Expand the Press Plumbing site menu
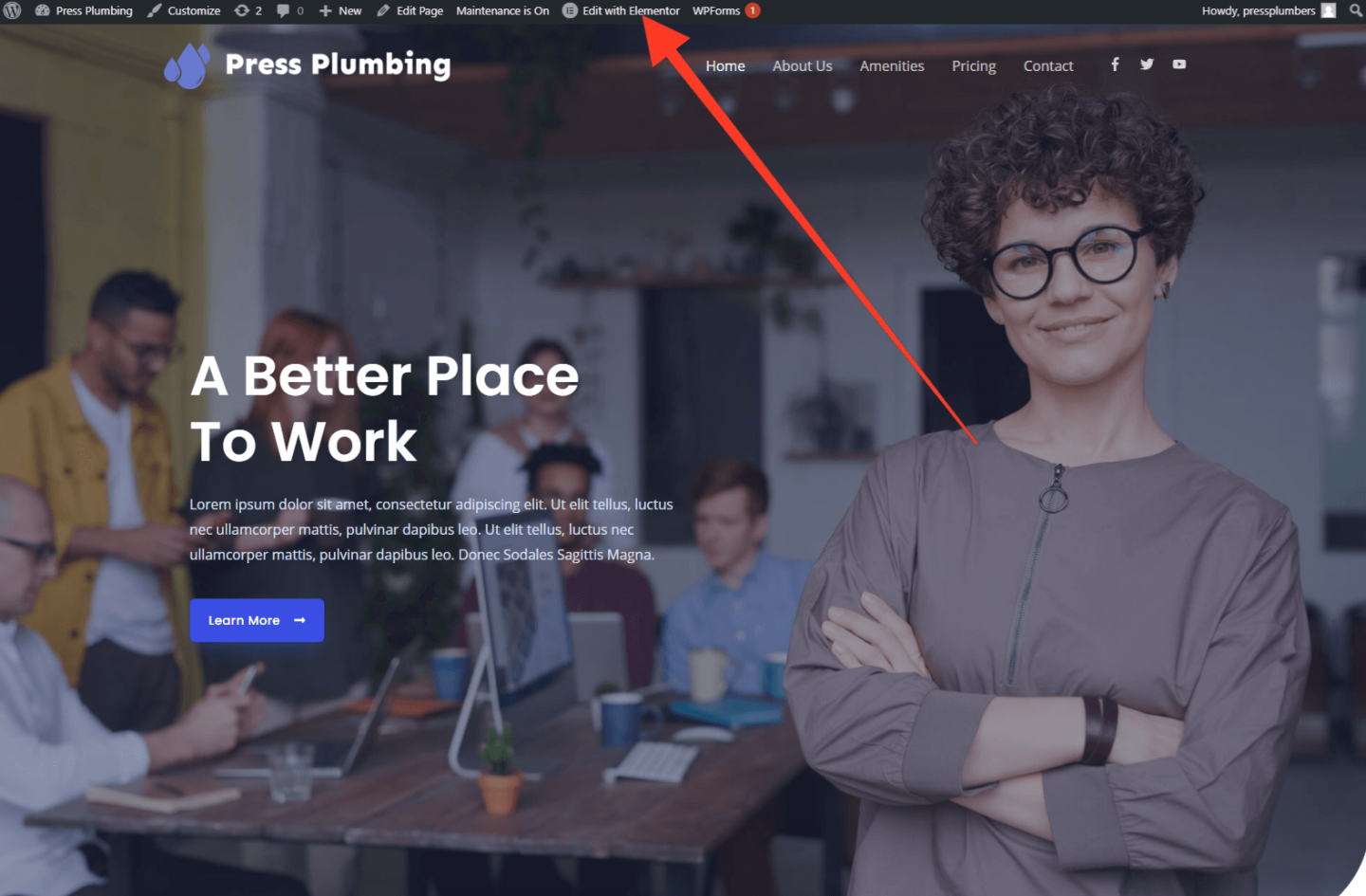This screenshot has height=896, width=1366. pyautogui.click(x=83, y=10)
